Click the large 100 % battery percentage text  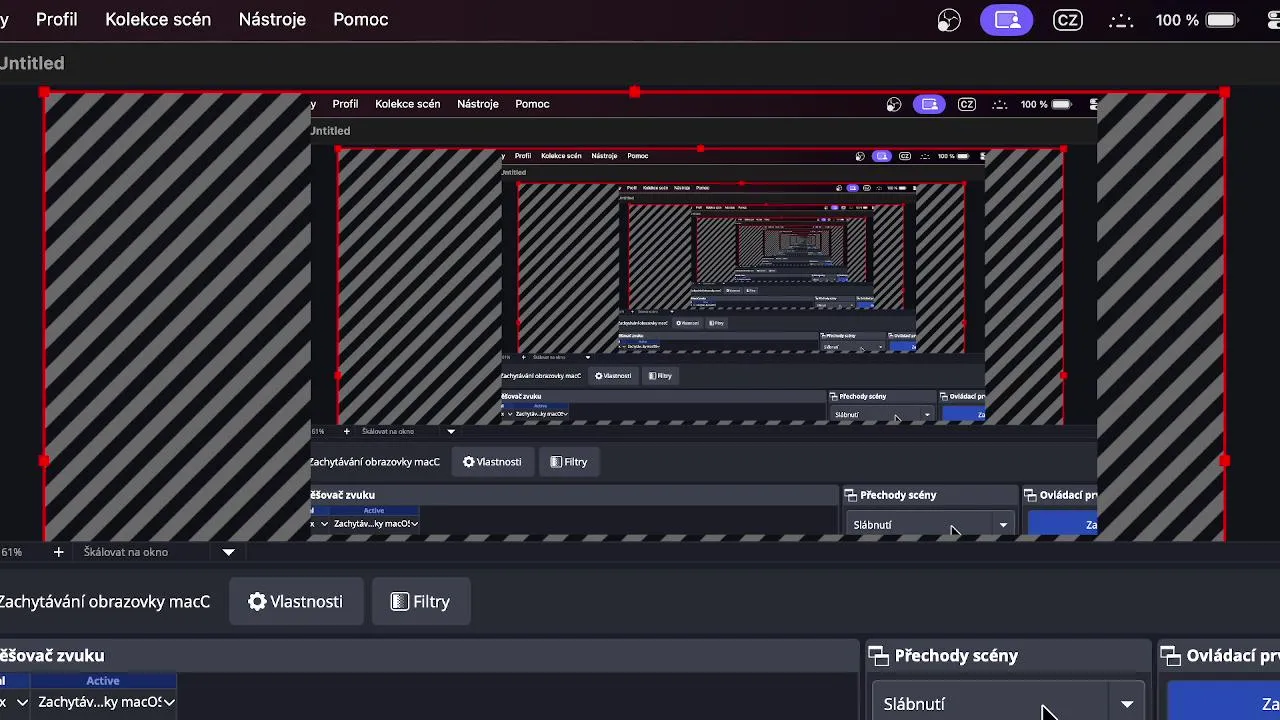[x=1177, y=20]
